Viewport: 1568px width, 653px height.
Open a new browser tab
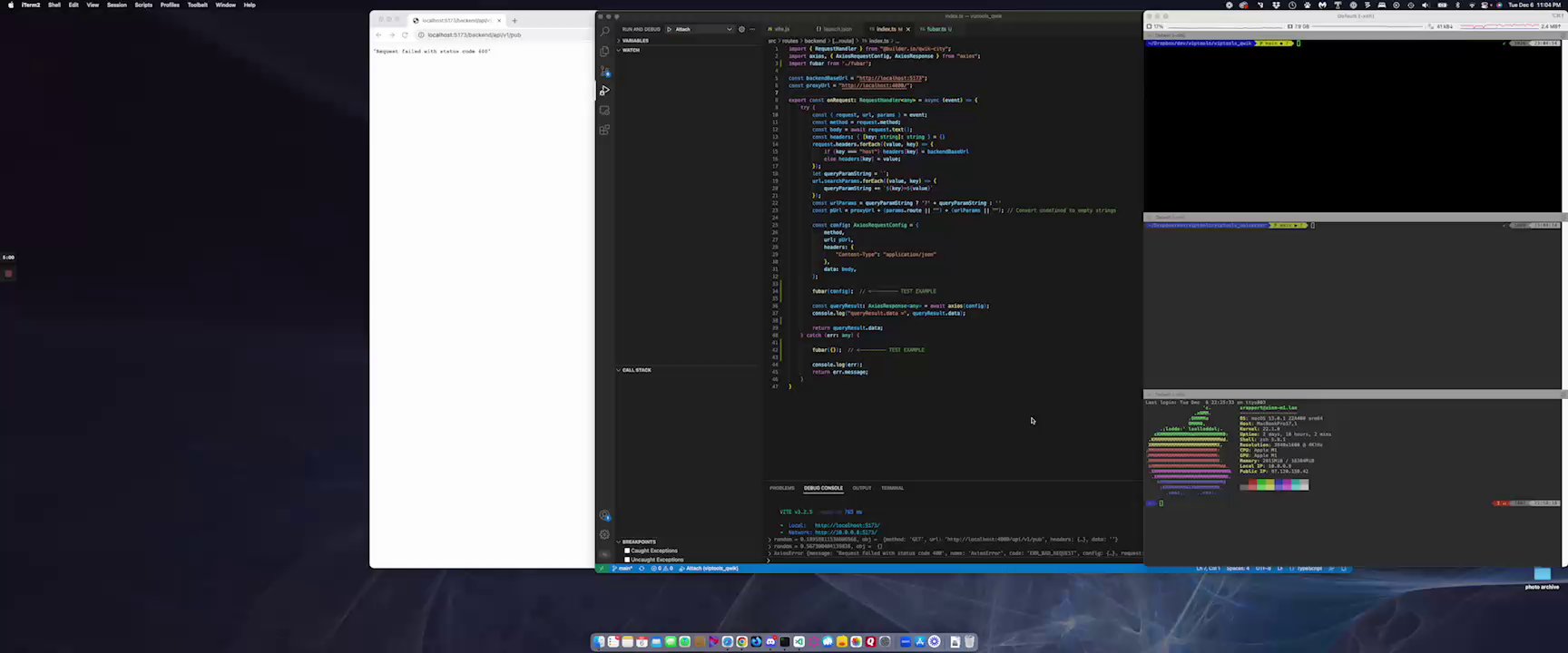pyautogui.click(x=514, y=20)
